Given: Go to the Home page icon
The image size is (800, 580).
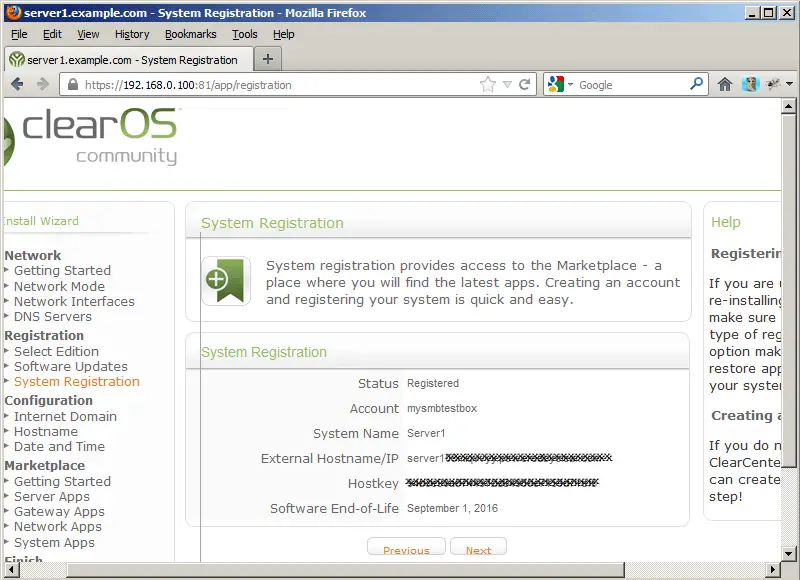Looking at the screenshot, I should click(x=724, y=84).
